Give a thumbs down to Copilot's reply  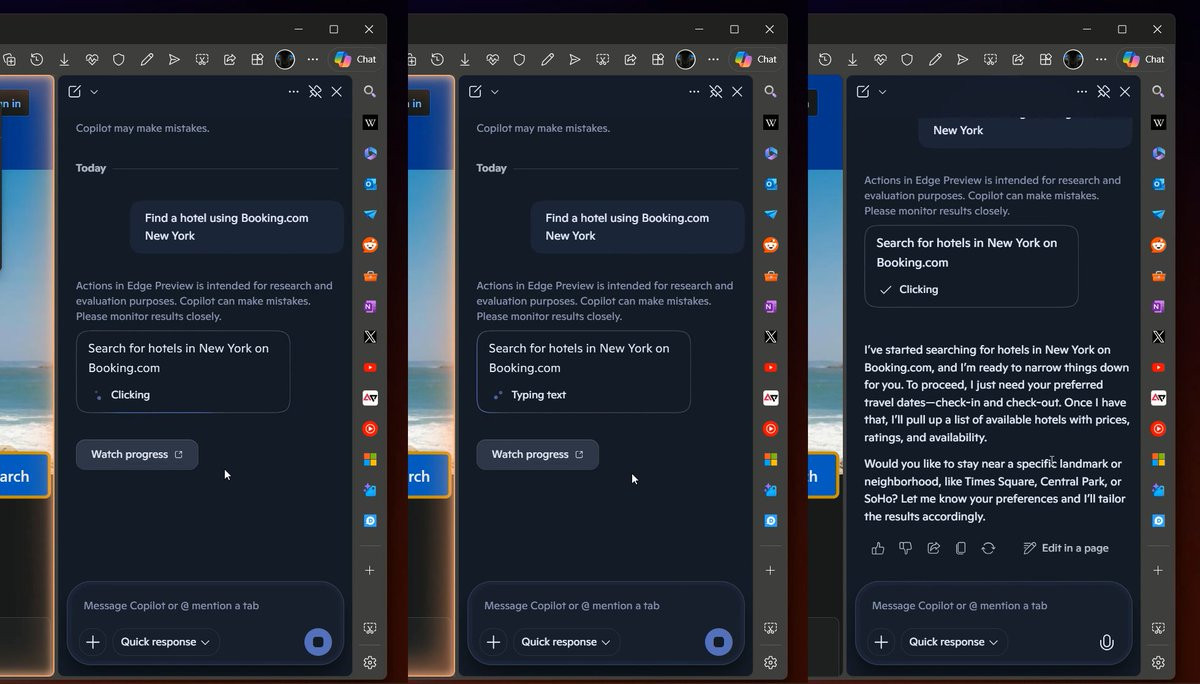coord(905,548)
